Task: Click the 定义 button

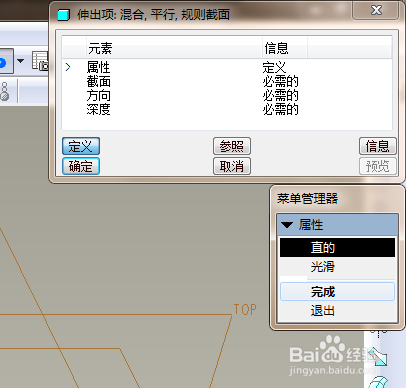Action: pos(81,146)
